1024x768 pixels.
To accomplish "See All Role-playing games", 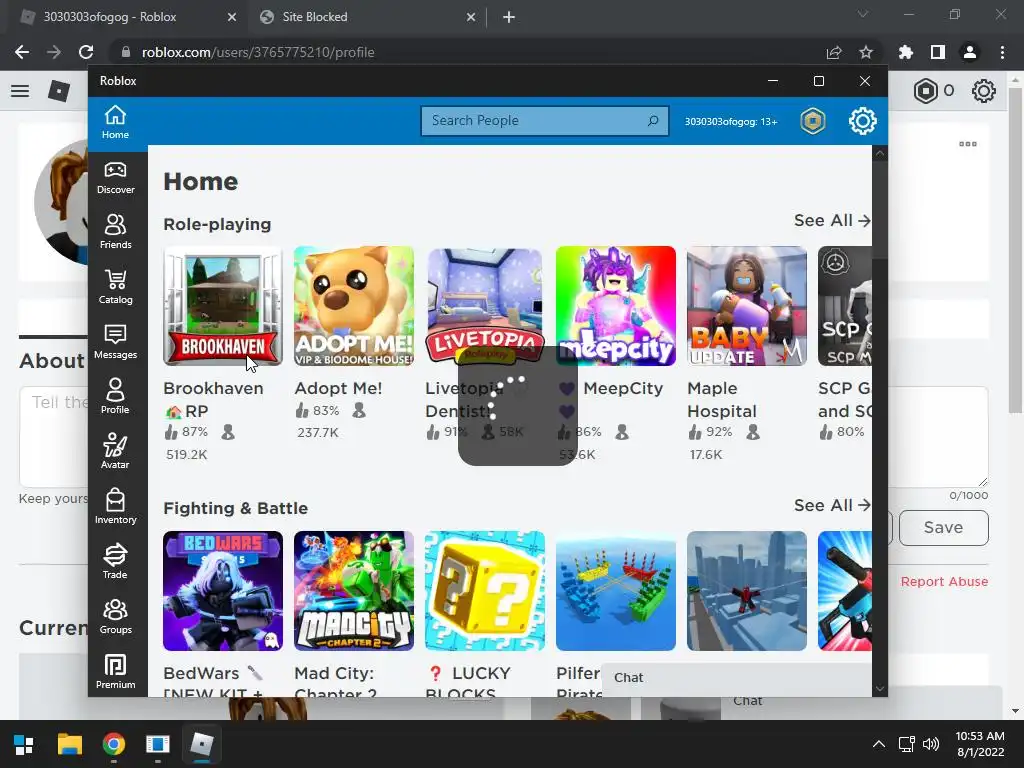I will tap(832, 221).
